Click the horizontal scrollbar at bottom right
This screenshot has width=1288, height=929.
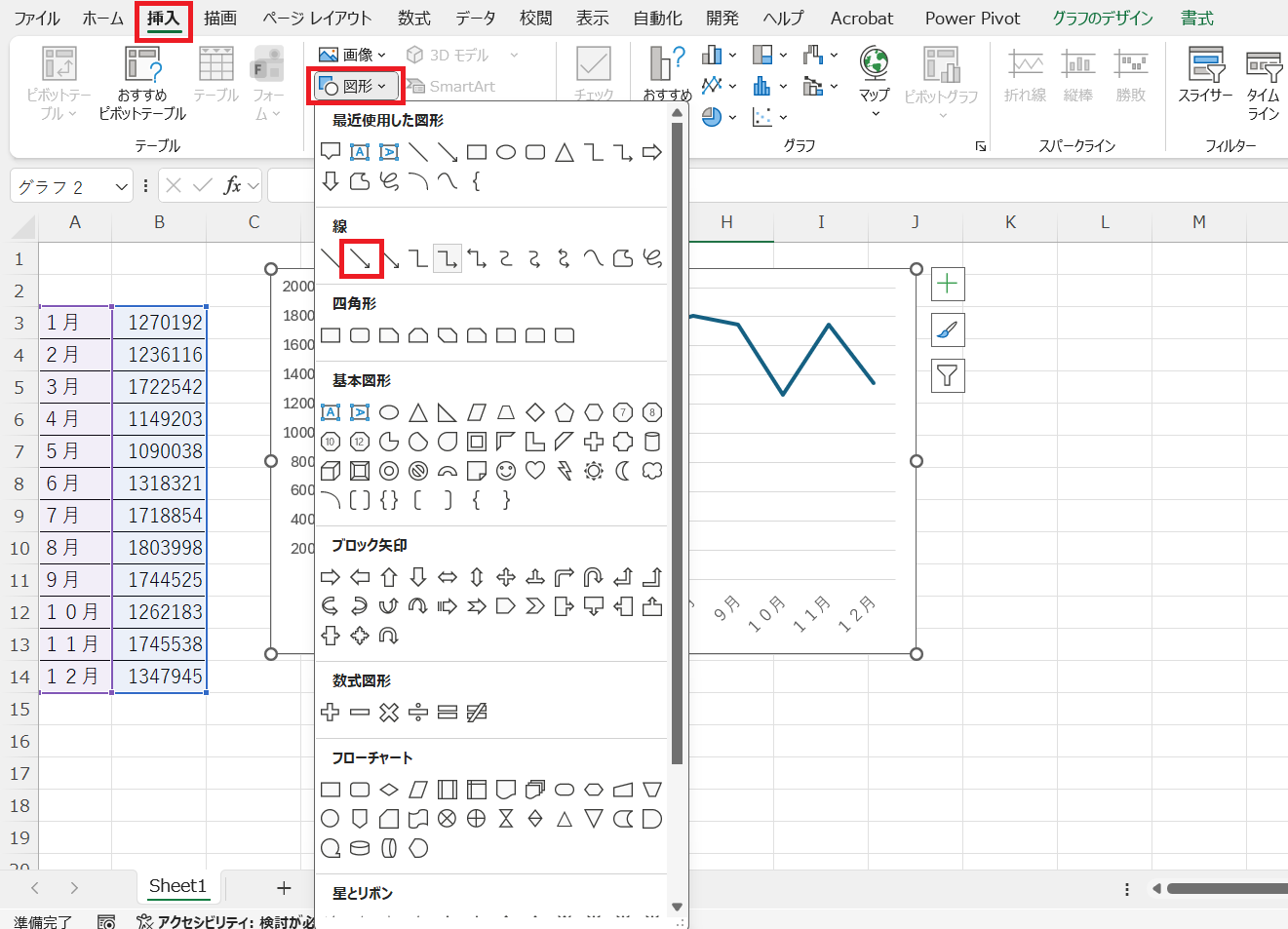pos(1226,888)
